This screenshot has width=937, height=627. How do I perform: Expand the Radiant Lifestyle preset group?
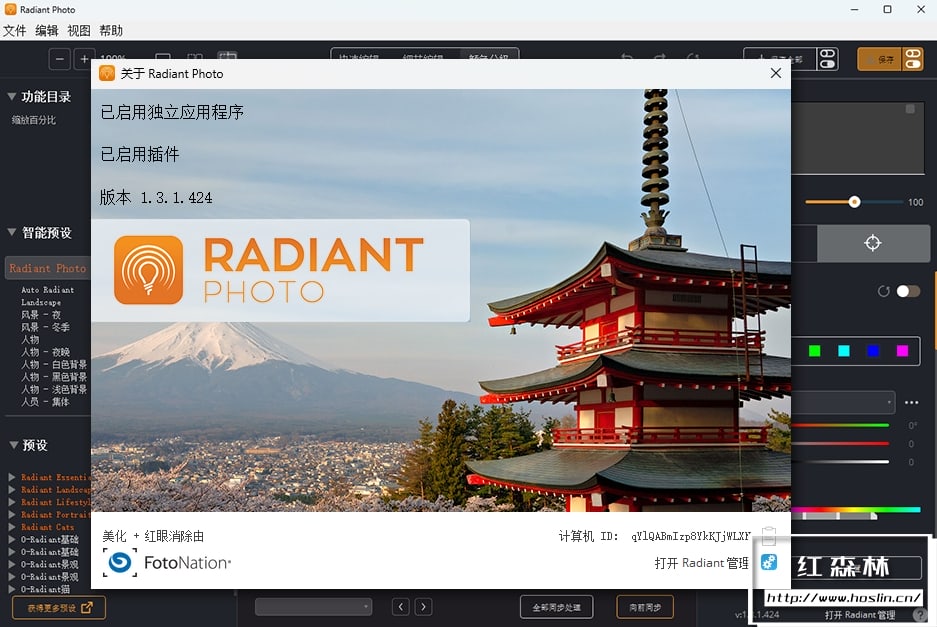[12, 502]
